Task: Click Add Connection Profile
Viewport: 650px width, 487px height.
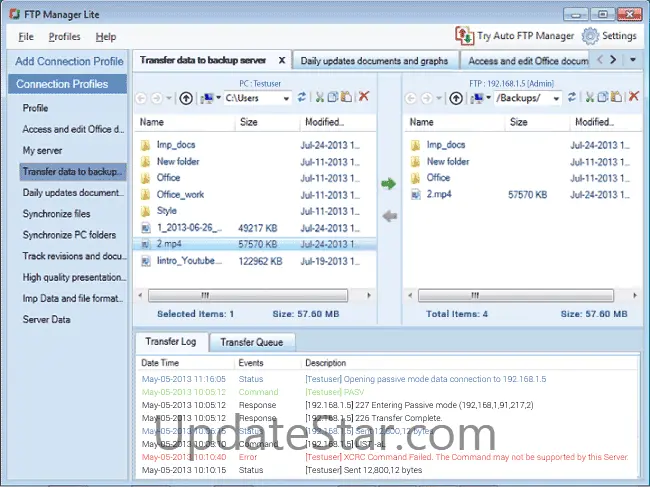Action: pyautogui.click(x=69, y=61)
